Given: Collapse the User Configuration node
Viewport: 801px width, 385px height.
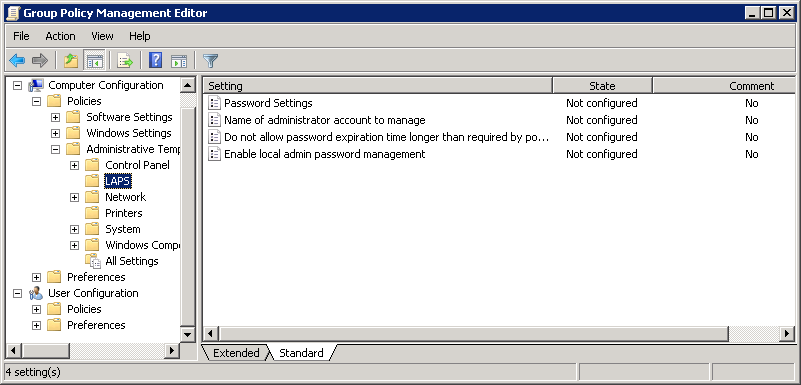Looking at the screenshot, I should point(17,293).
